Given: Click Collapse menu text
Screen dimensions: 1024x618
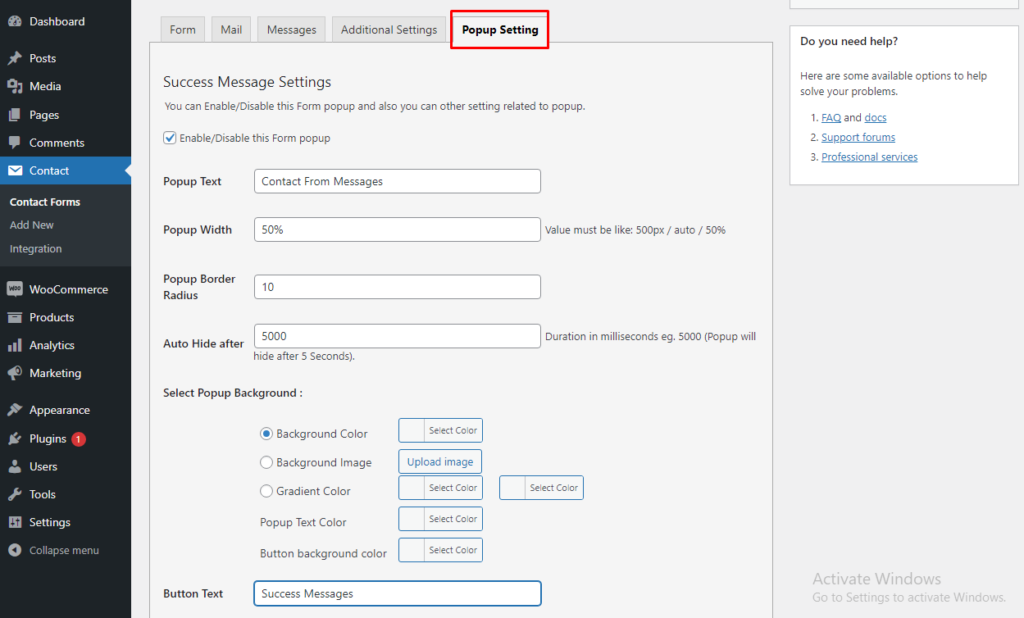Looking at the screenshot, I should (64, 550).
